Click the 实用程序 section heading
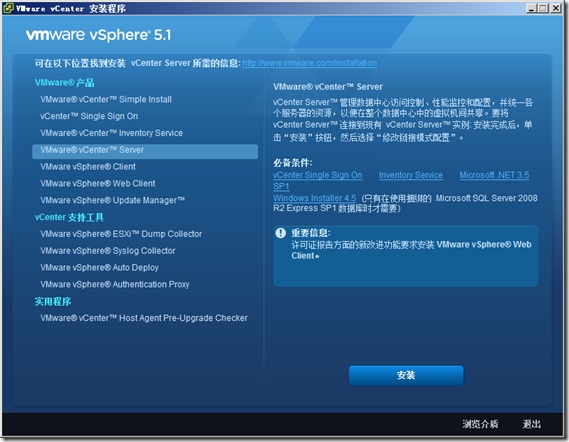This screenshot has height=442, width=569. coord(53,301)
